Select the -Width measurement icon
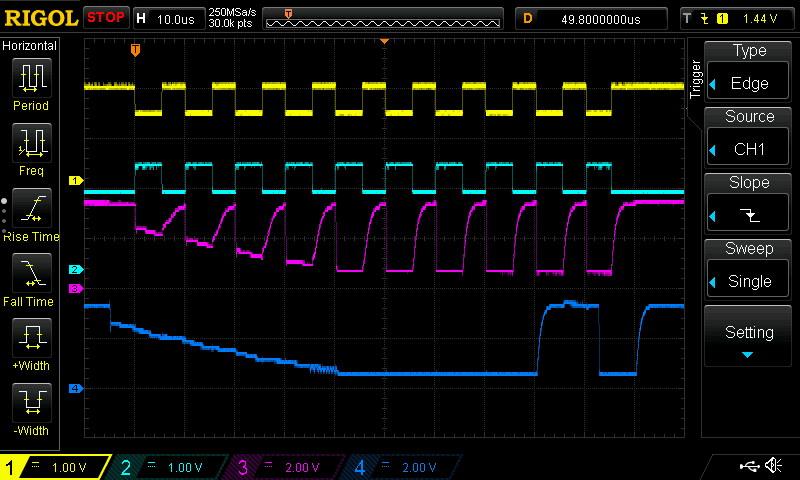Viewport: 800px width, 480px height. pyautogui.click(x=32, y=402)
